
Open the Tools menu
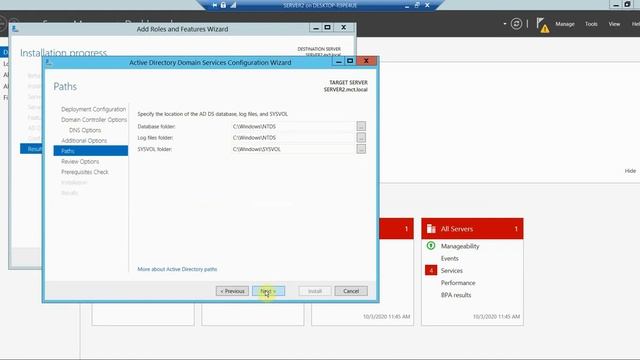point(591,24)
